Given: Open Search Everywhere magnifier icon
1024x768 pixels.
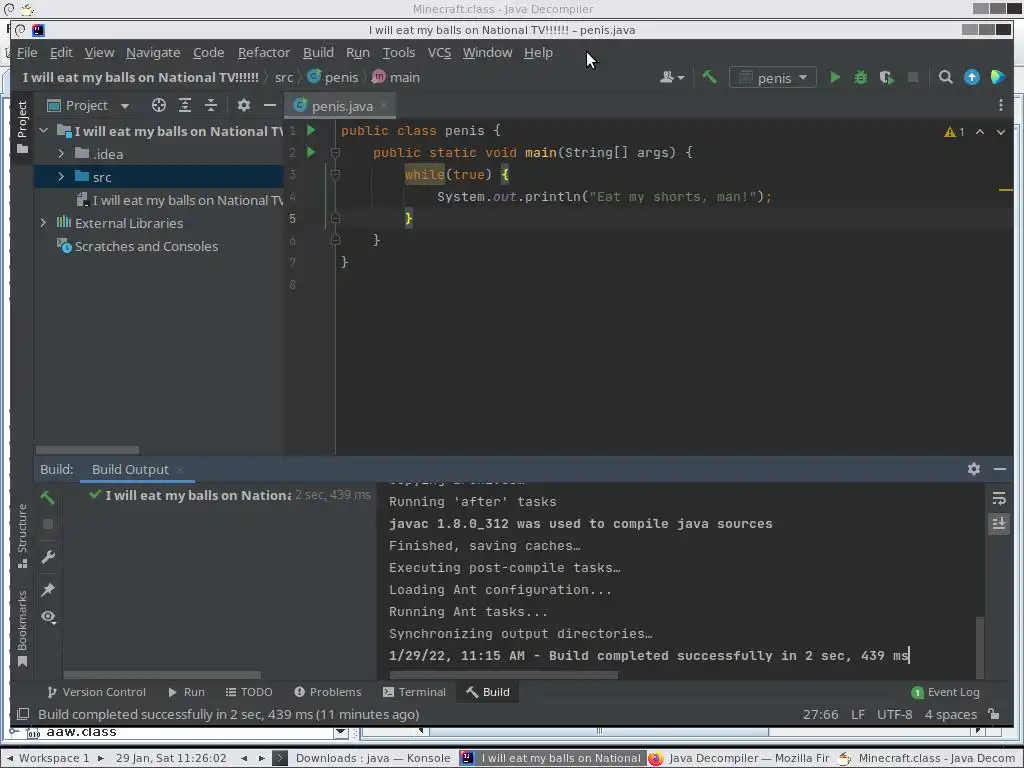Looking at the screenshot, I should tap(945, 77).
